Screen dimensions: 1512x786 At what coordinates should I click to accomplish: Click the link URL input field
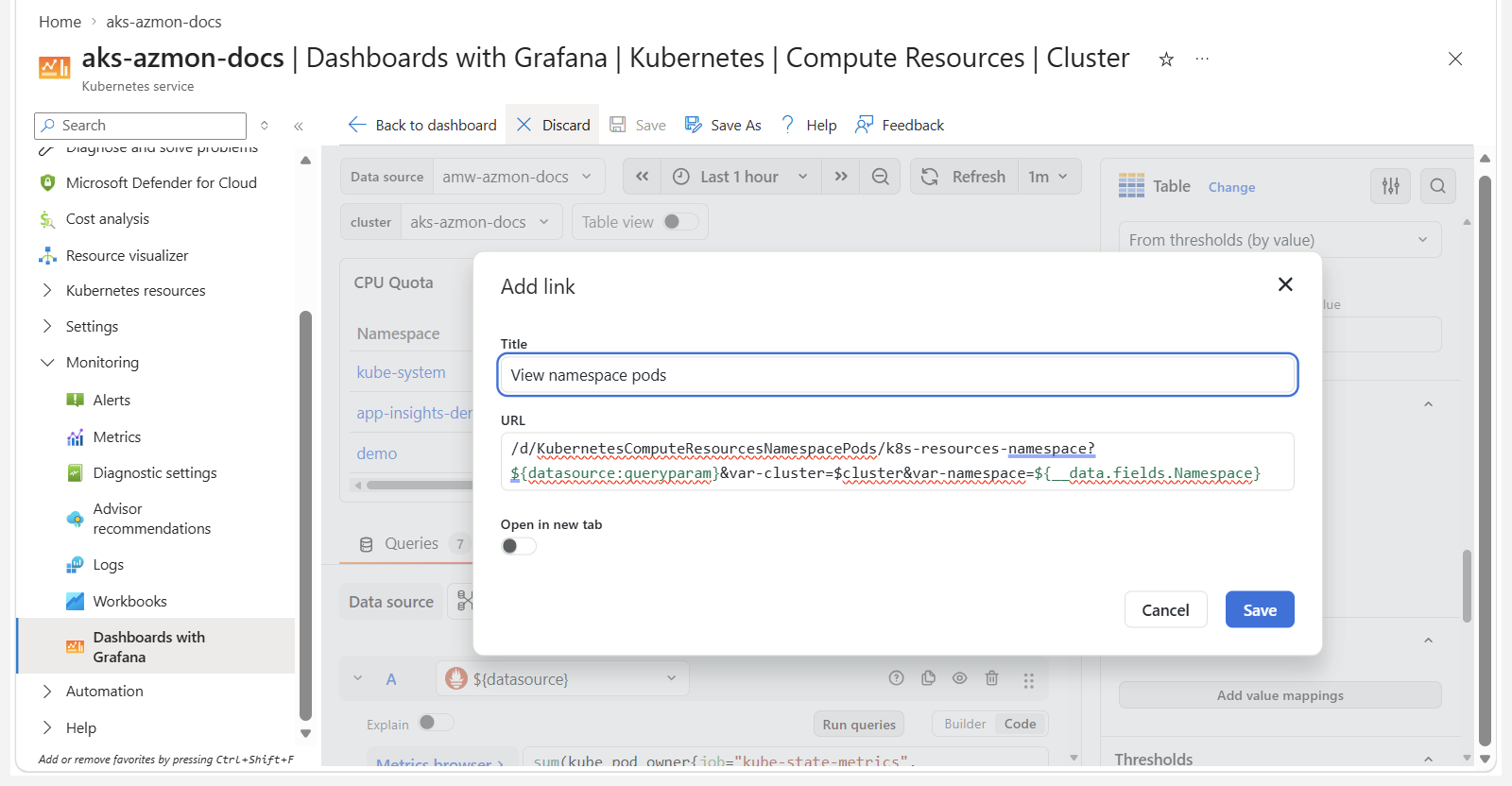(897, 461)
